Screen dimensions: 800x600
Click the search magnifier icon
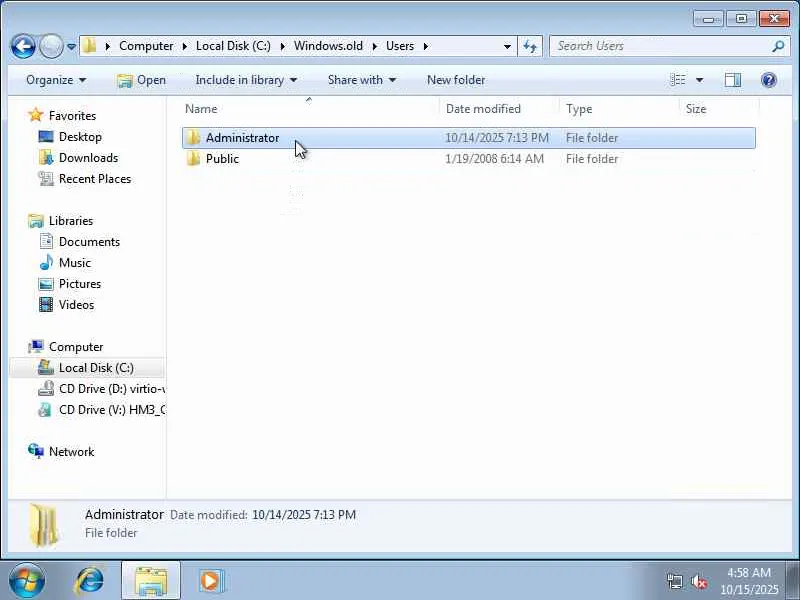778,46
